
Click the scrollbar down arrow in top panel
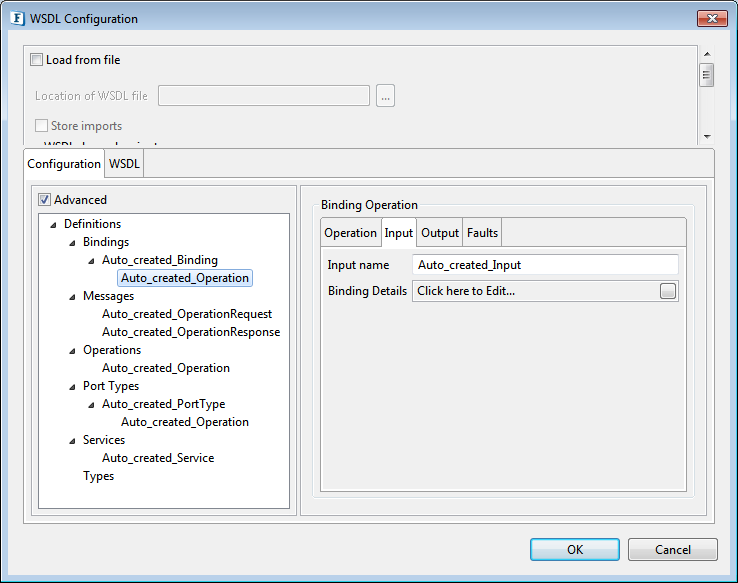tap(707, 136)
